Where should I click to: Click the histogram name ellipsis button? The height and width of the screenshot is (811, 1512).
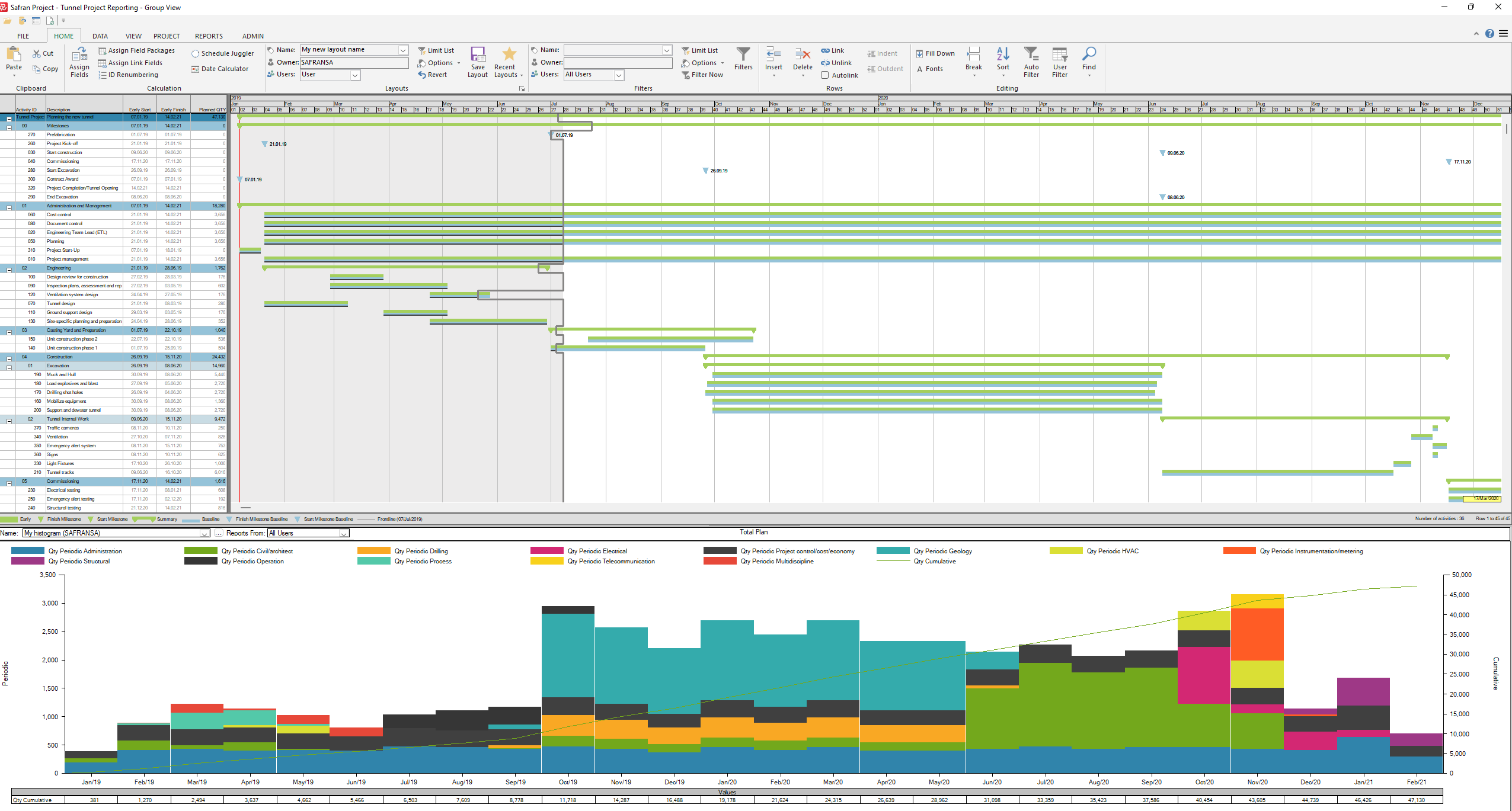pyautogui.click(x=218, y=533)
